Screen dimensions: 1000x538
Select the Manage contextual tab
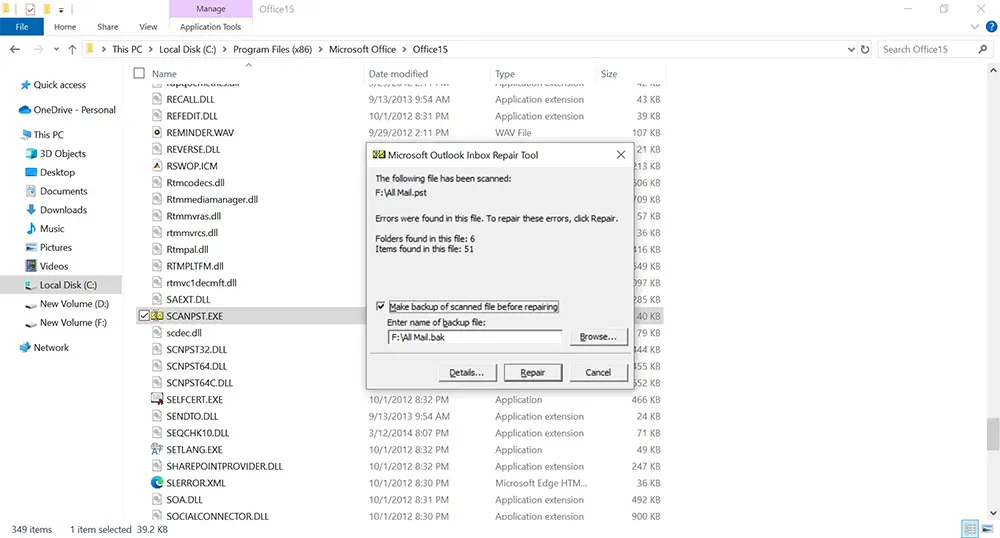[210, 9]
